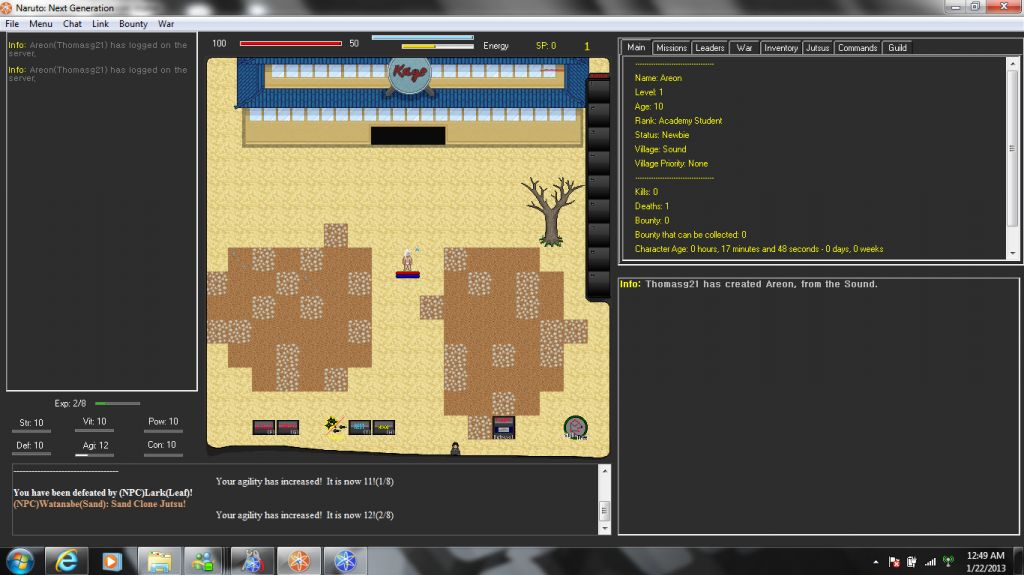1024x575 pixels.
Task: Click the Agi: 12 stat
Action: tap(95, 445)
